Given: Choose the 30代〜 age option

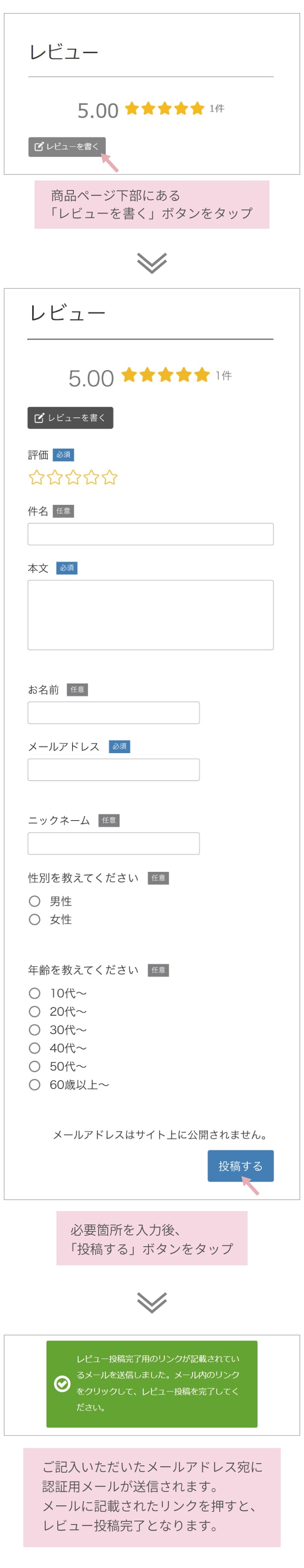Looking at the screenshot, I should 35,1029.
